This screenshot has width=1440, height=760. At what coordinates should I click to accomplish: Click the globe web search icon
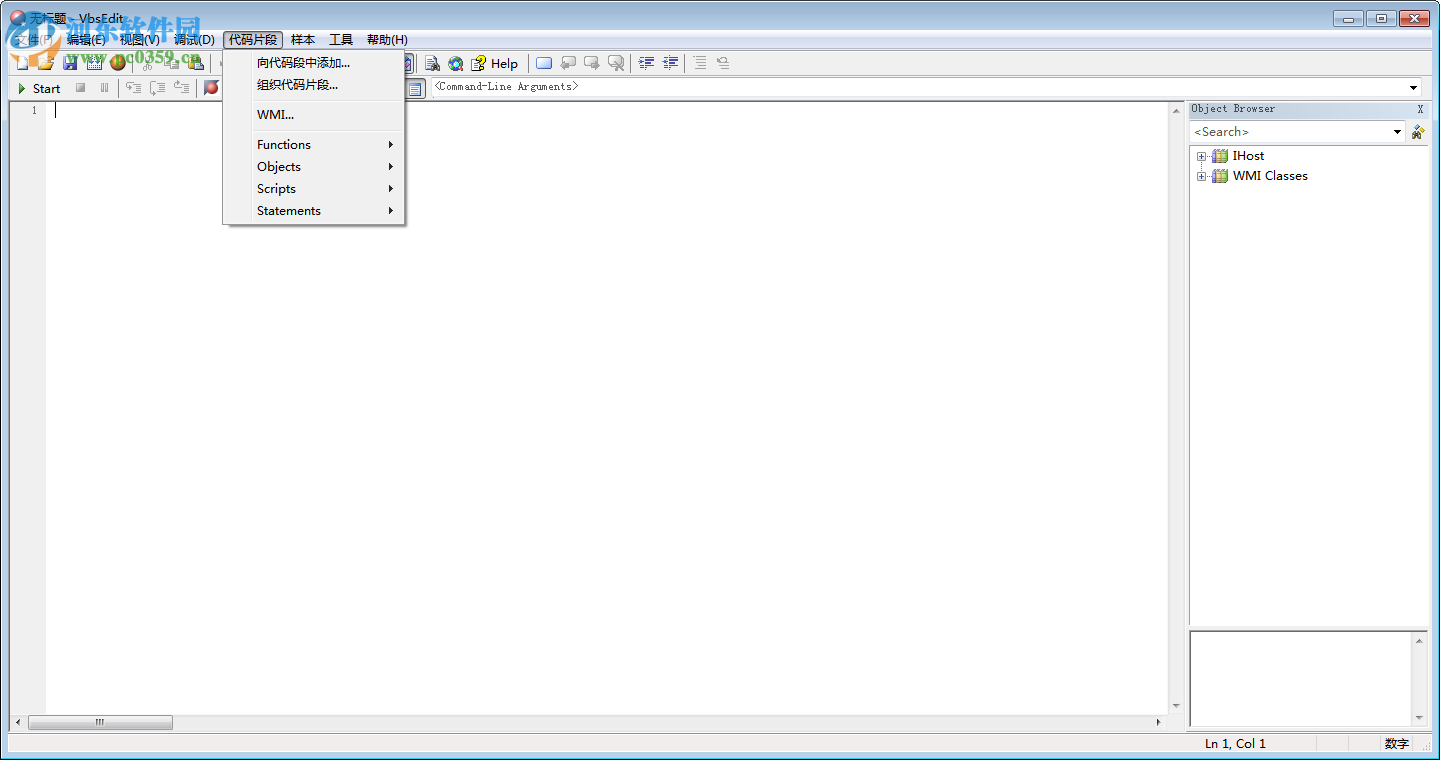click(x=456, y=63)
